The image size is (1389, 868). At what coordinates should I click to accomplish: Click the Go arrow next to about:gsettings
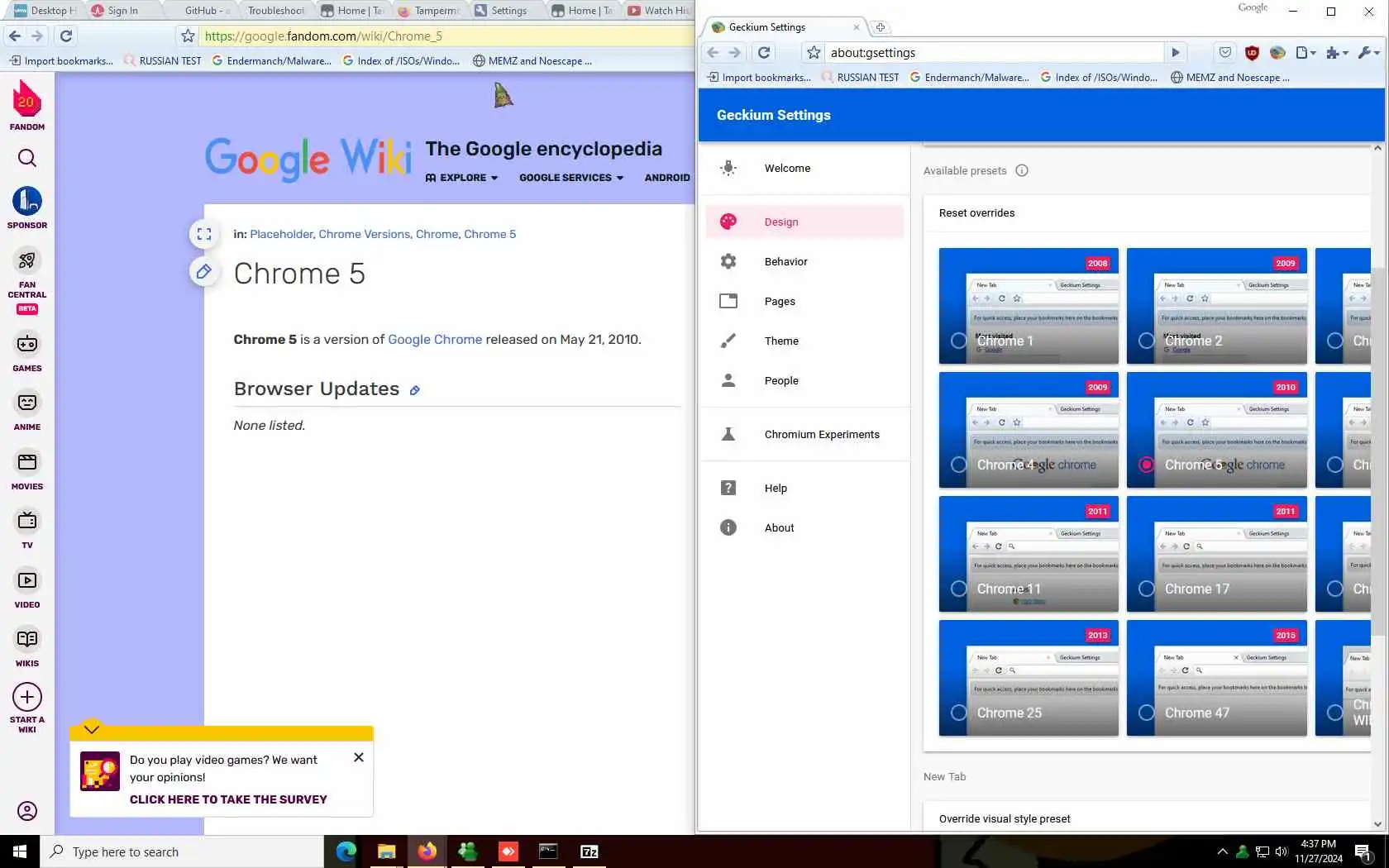click(x=1176, y=52)
